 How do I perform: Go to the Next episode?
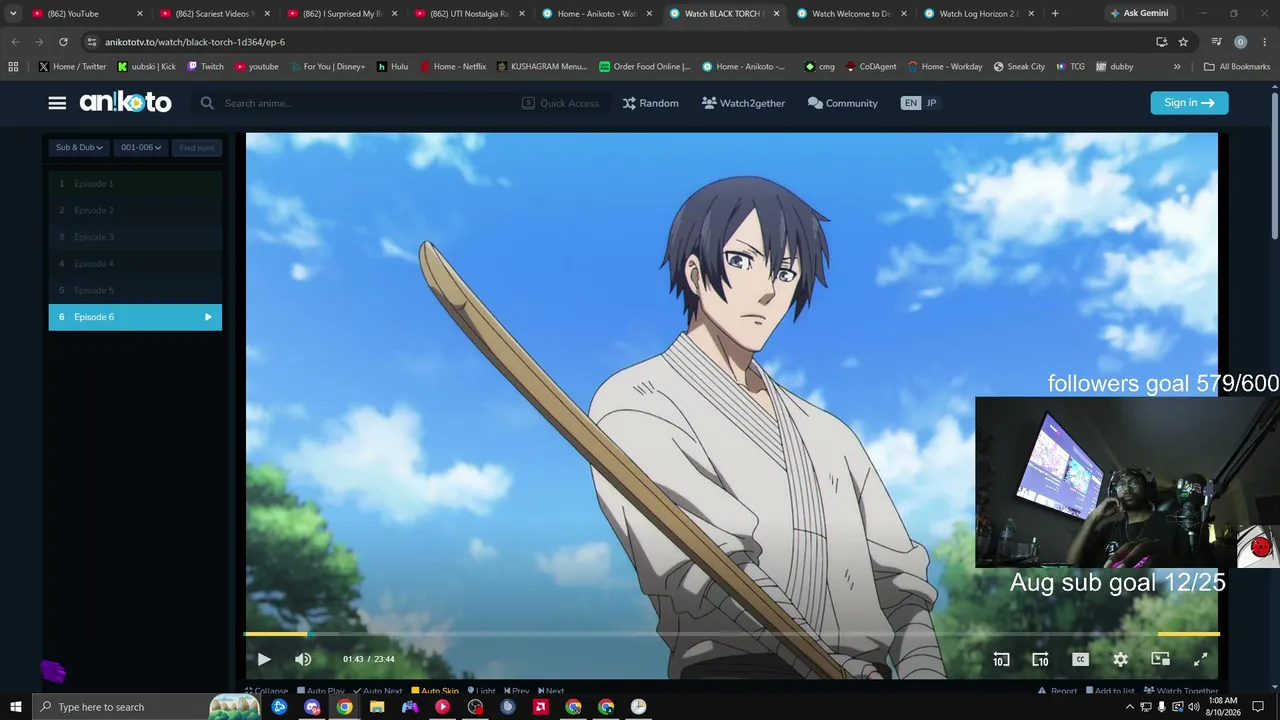pos(551,691)
